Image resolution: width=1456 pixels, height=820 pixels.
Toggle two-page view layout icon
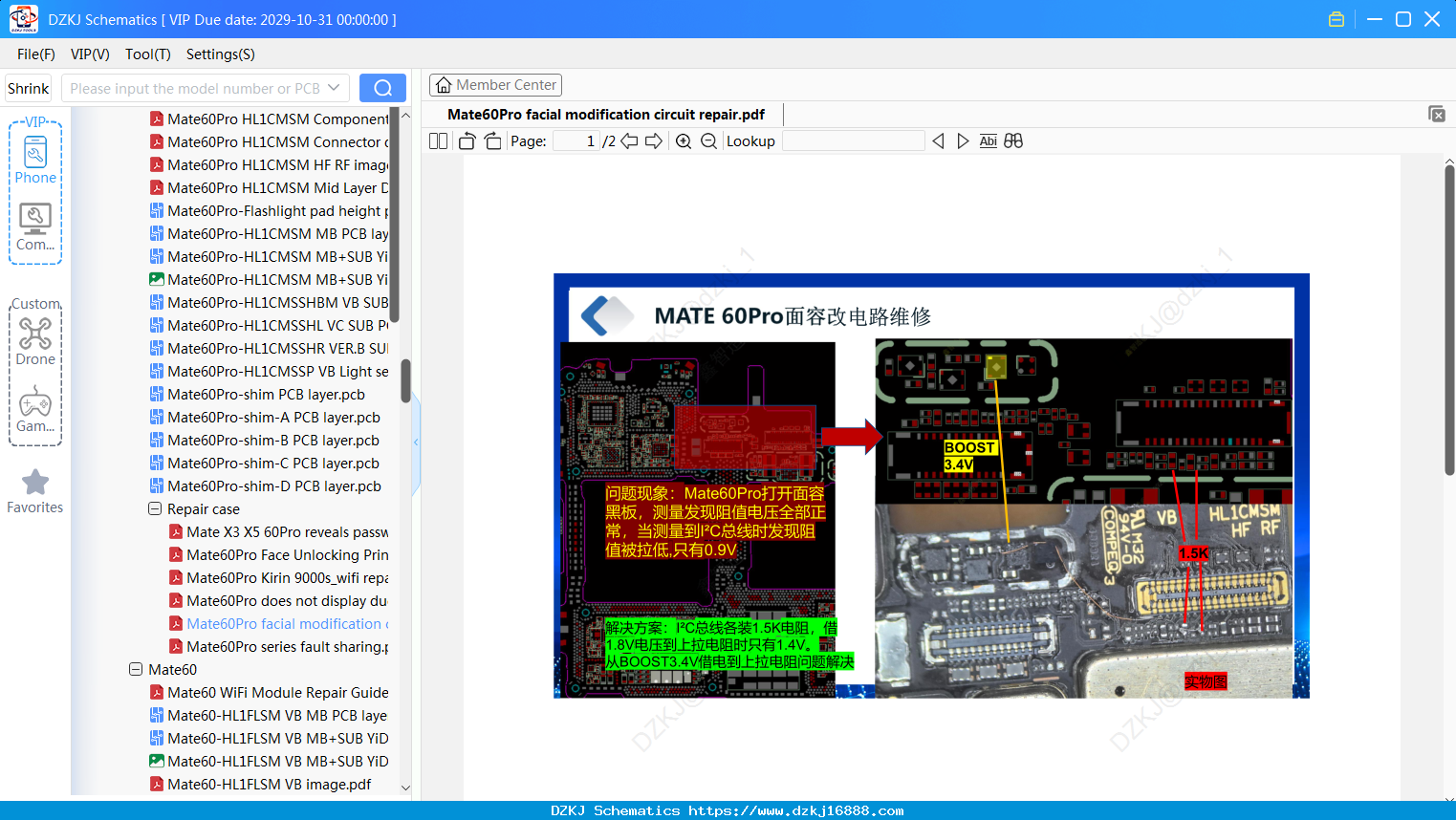(439, 141)
